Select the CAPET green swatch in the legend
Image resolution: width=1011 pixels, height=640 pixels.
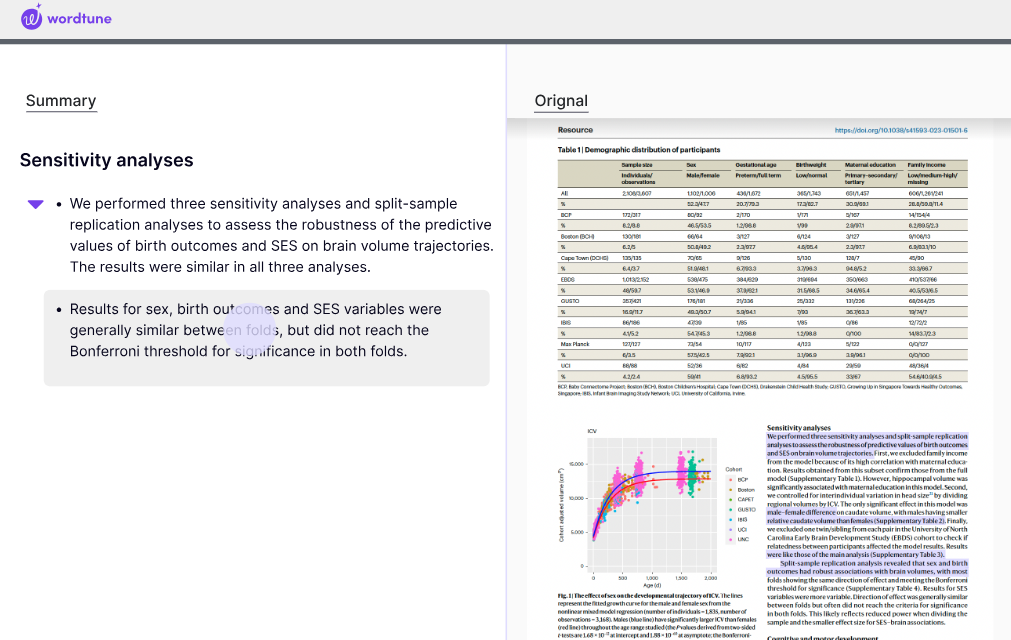(730, 500)
